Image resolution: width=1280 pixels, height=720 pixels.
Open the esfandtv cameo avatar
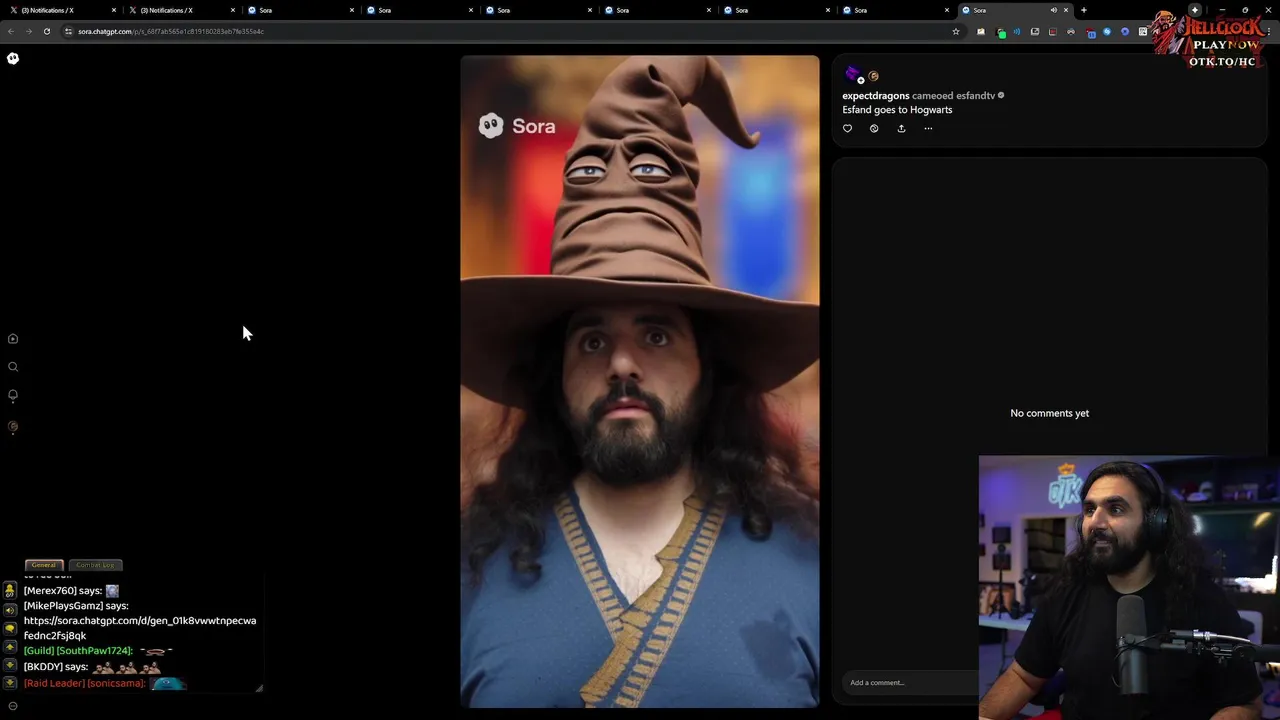[x=873, y=76]
